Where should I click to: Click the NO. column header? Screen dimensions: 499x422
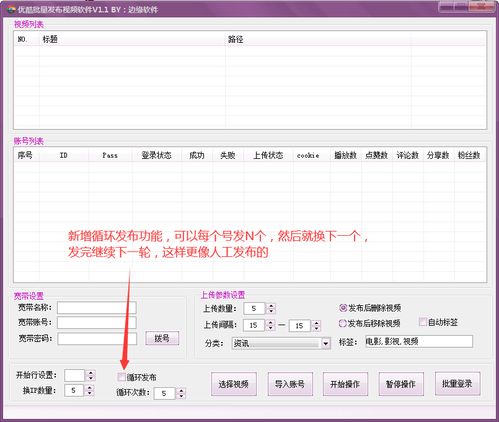coord(27,39)
